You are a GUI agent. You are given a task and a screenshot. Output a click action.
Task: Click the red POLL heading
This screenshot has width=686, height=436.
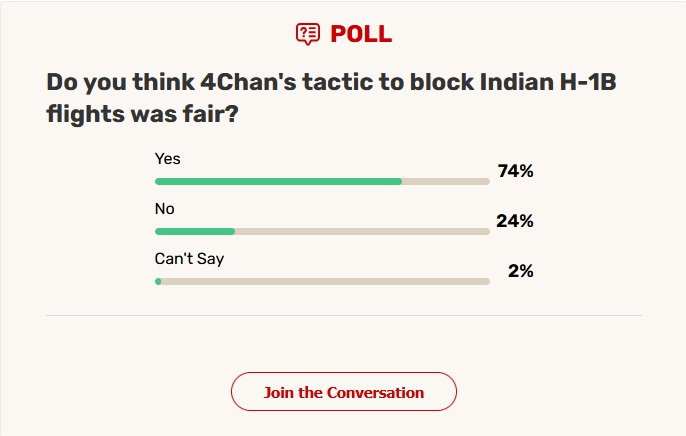point(361,34)
